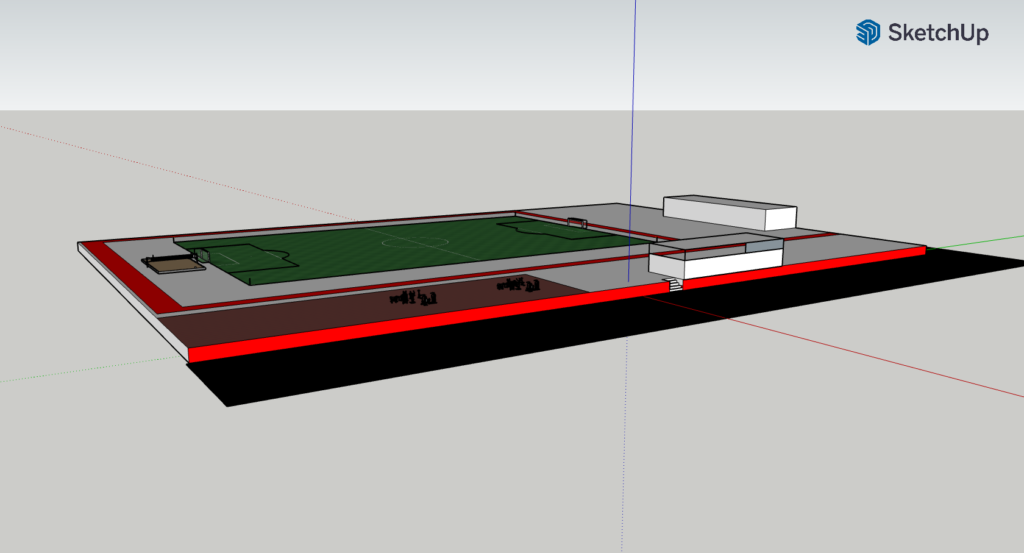This screenshot has width=1024, height=553.
Task: Select the bright red front edge of the platform
Action: 555,305
